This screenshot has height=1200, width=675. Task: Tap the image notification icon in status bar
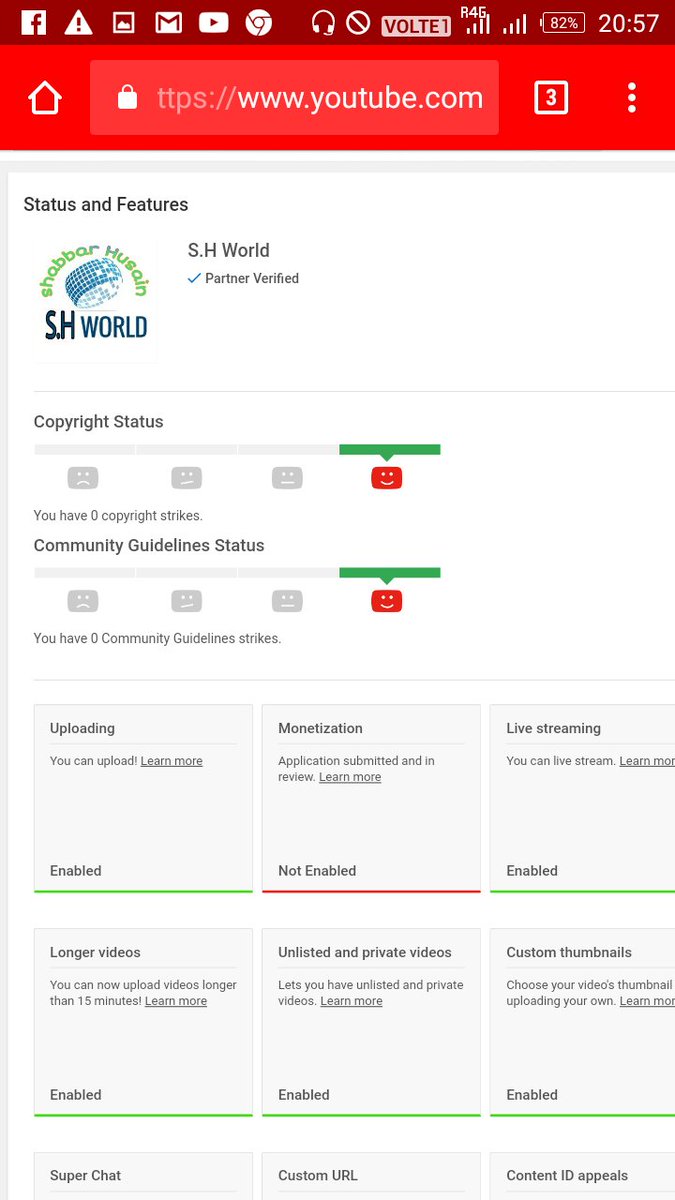123,22
